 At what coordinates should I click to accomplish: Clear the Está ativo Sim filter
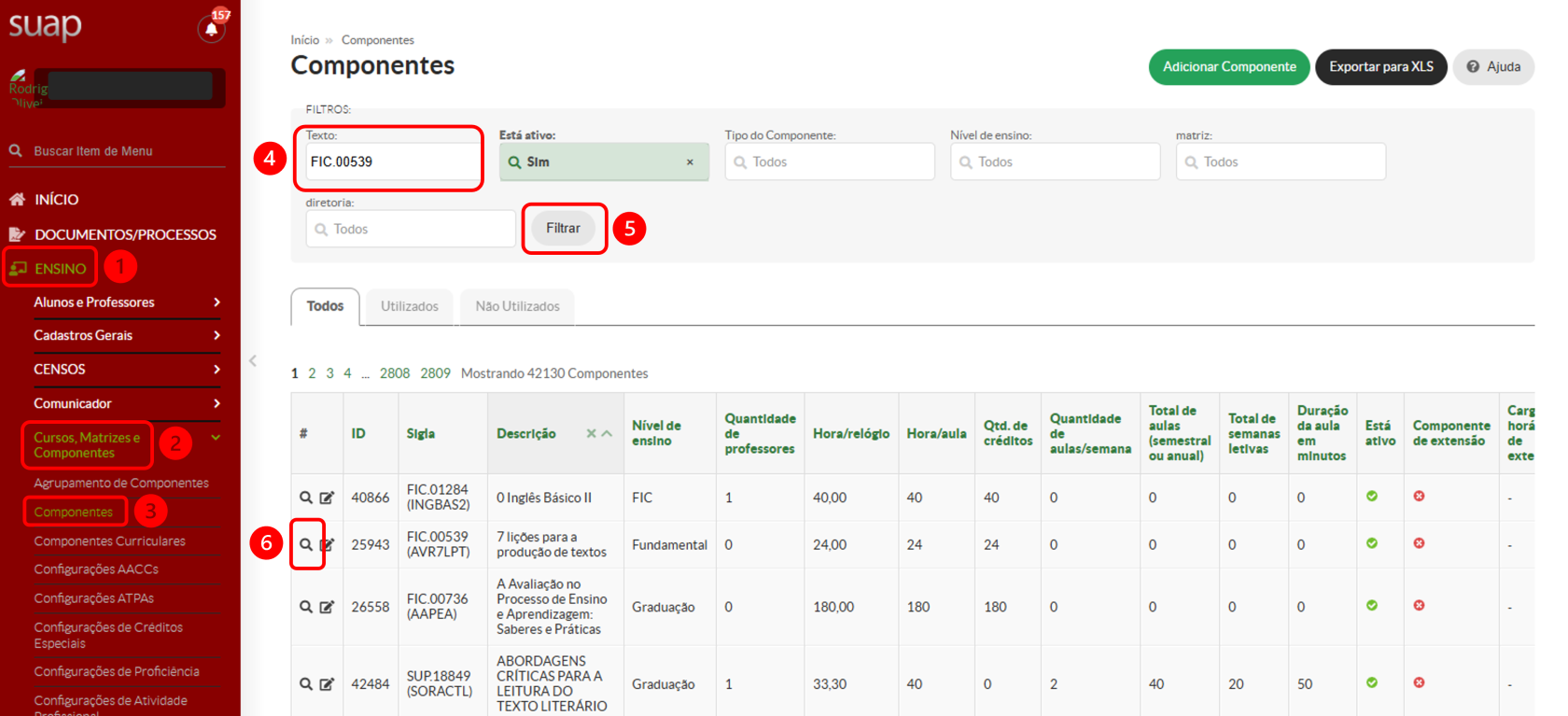point(690,161)
